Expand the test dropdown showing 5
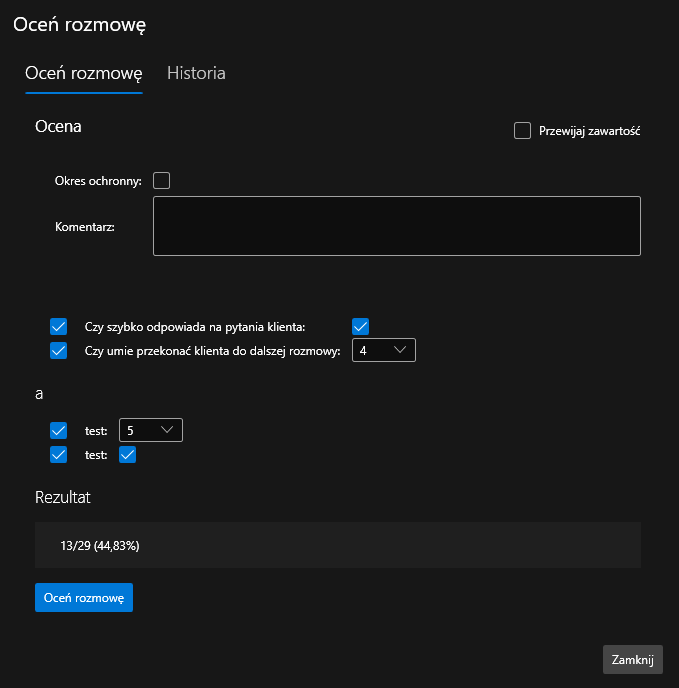 [x=150, y=430]
